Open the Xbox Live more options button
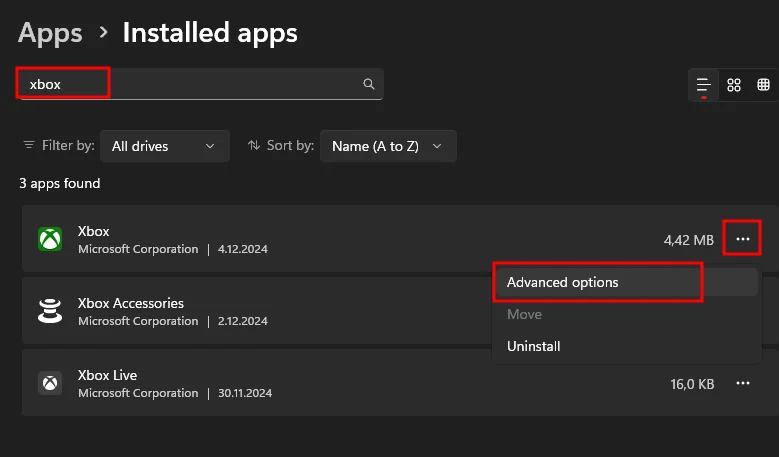This screenshot has height=457, width=779. 743,383
